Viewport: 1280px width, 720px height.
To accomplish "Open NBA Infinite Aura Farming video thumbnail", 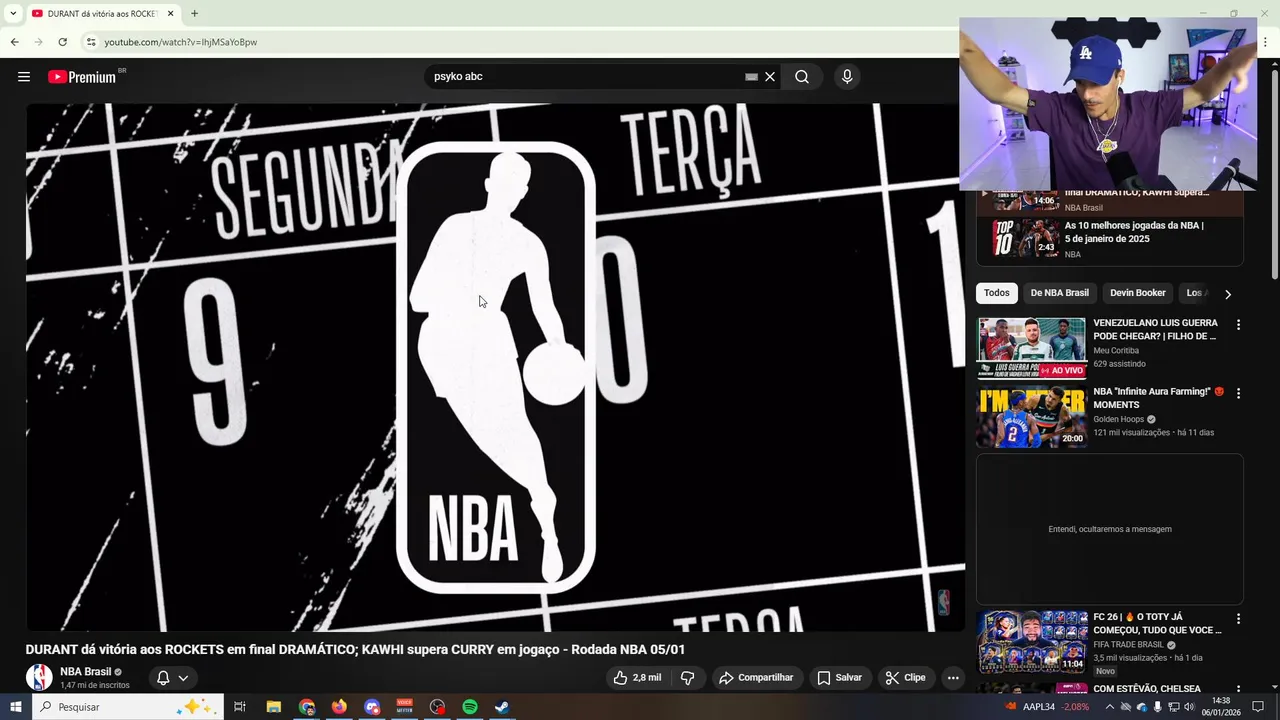I will coord(1032,417).
